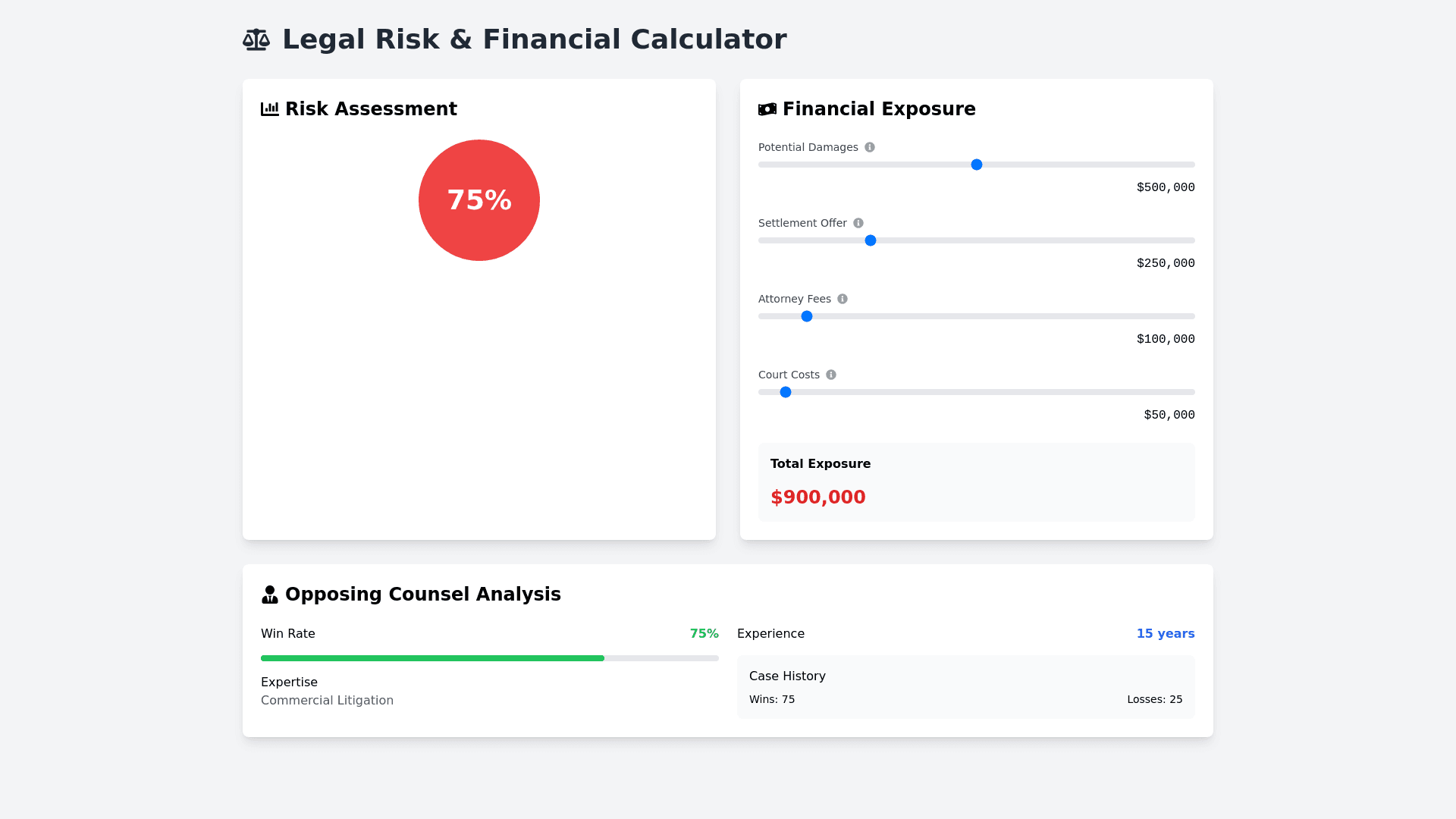This screenshot has height=819, width=1456.
Task: Click the Potential Damages info icon
Action: click(870, 147)
